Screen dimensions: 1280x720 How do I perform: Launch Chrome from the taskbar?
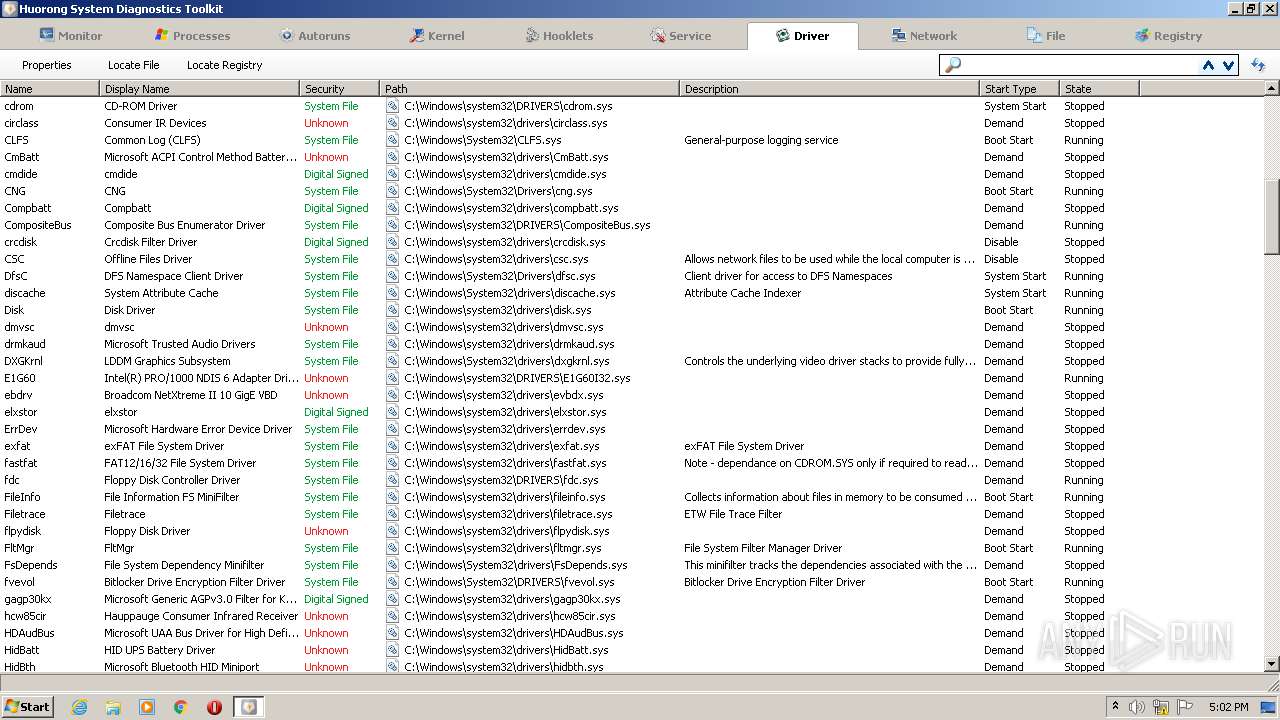pyautogui.click(x=180, y=707)
